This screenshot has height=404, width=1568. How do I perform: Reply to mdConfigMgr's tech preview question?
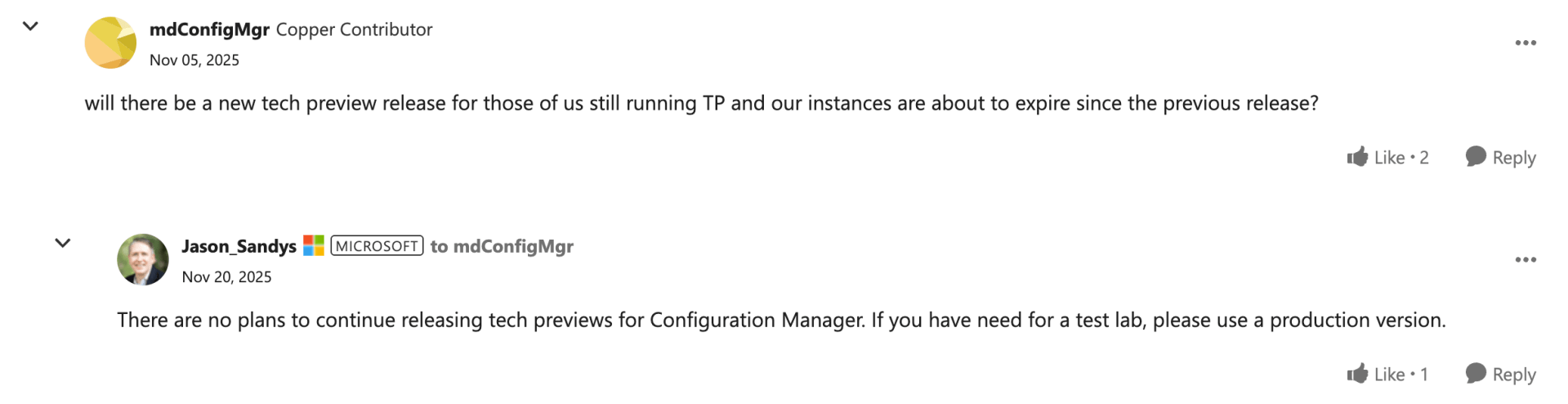point(1500,157)
